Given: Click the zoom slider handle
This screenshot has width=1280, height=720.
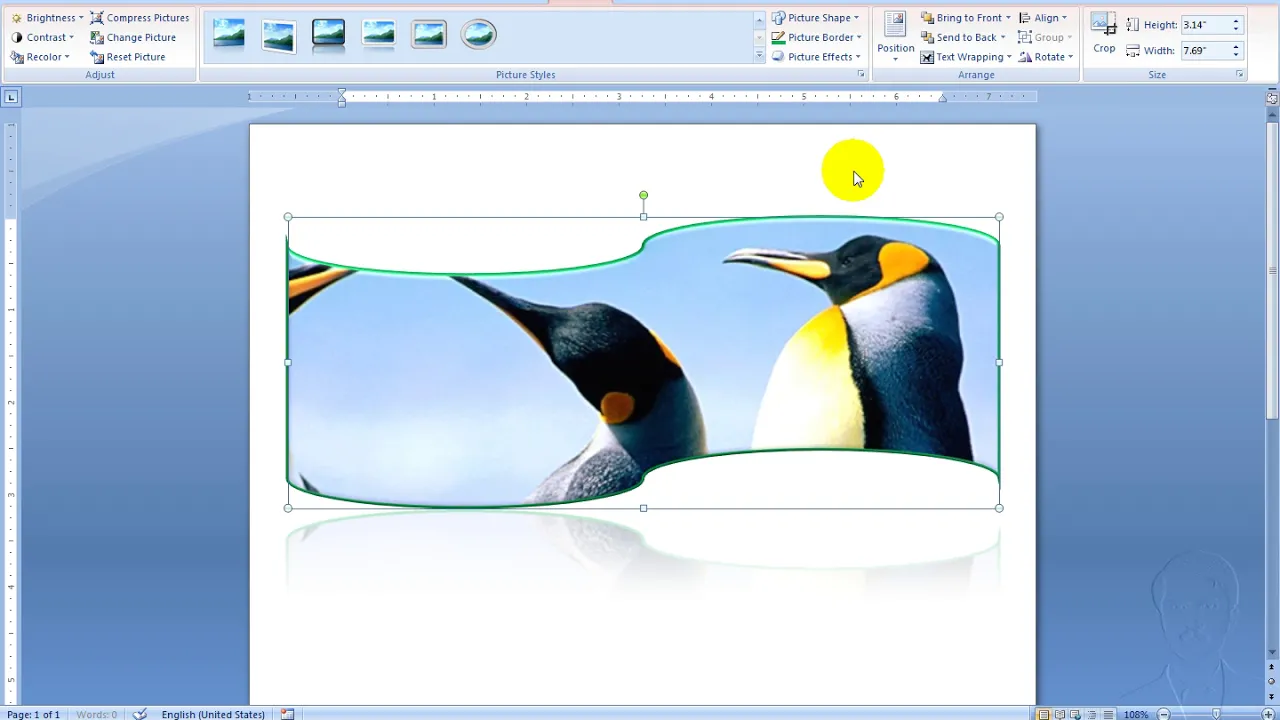Looking at the screenshot, I should [x=1216, y=714].
